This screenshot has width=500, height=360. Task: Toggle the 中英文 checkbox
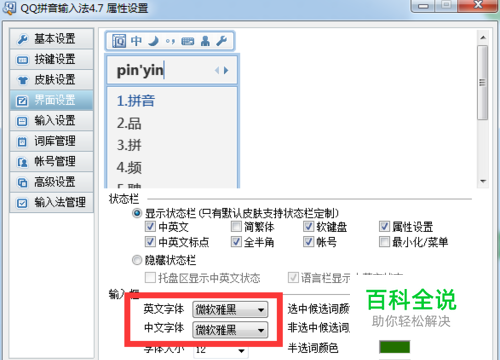(x=150, y=227)
